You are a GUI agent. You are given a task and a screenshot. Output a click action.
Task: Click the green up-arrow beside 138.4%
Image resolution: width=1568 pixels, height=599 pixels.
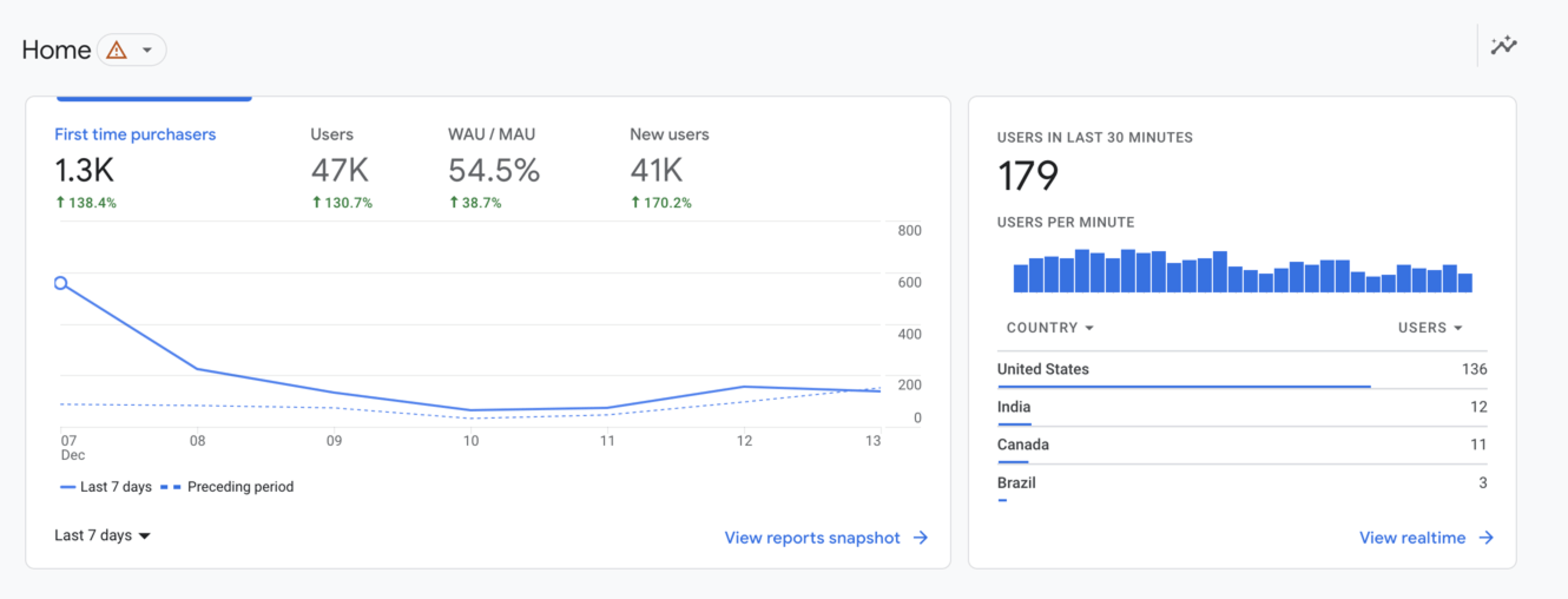tap(60, 202)
